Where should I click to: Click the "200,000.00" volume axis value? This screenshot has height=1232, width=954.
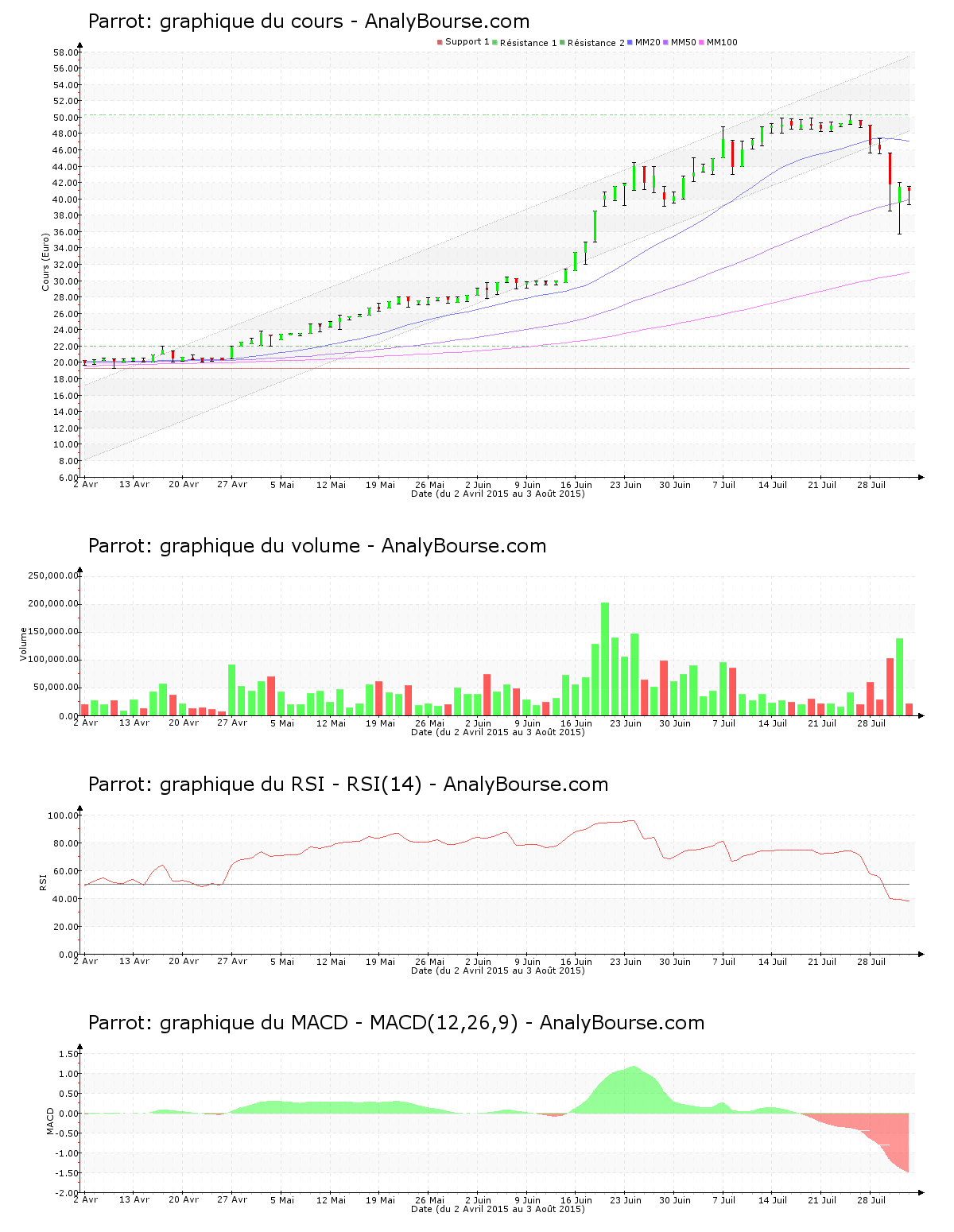click(x=53, y=604)
